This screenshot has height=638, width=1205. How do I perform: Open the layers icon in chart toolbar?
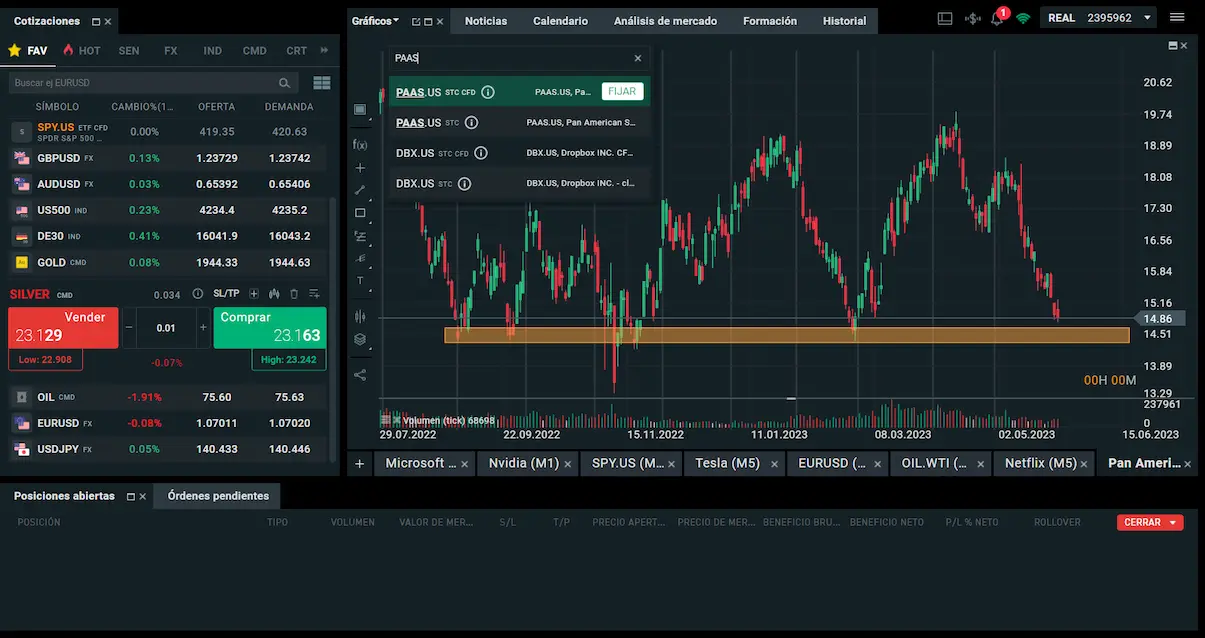360,339
